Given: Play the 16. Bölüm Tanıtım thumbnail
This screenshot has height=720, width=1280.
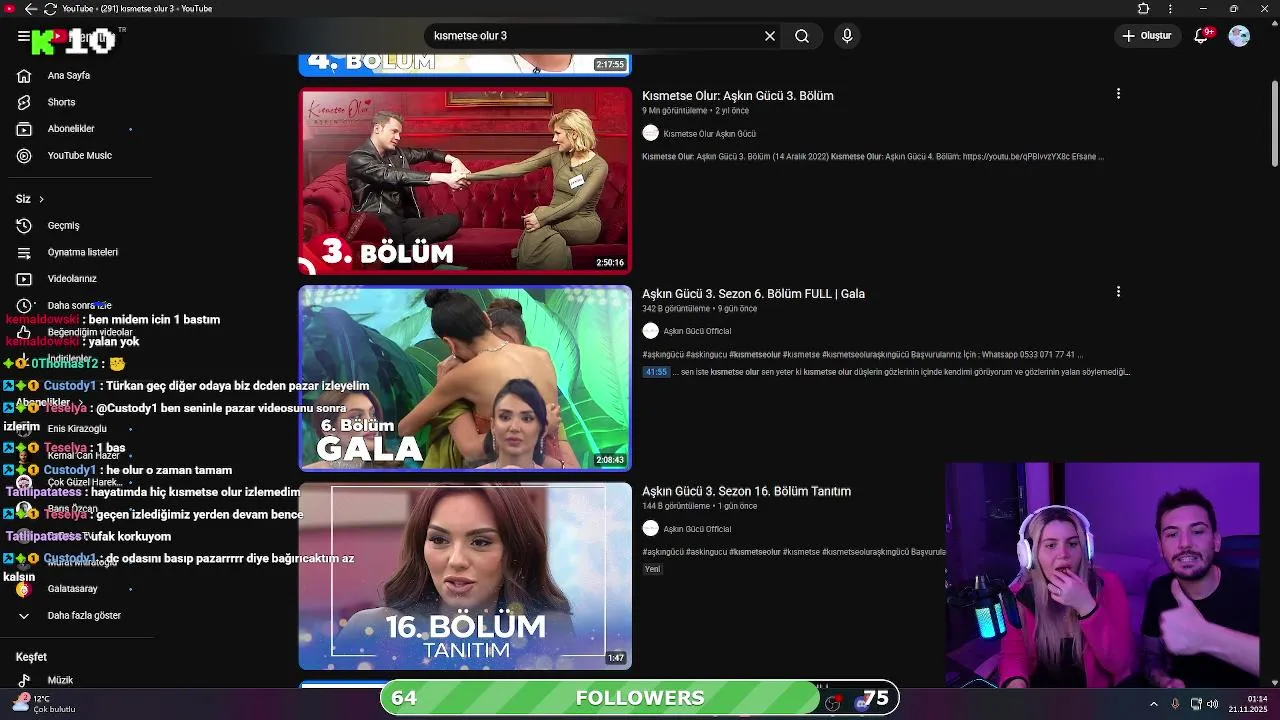Looking at the screenshot, I should tap(465, 576).
